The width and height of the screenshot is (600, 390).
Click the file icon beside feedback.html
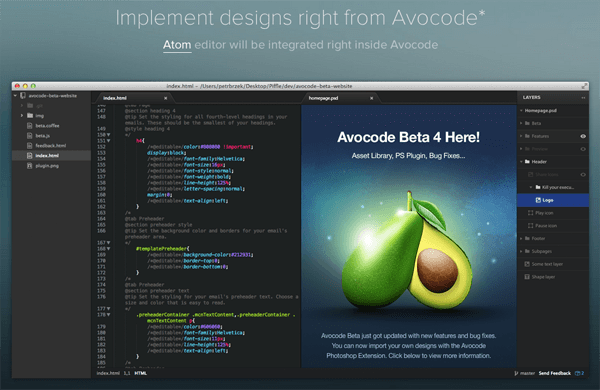click(29, 145)
